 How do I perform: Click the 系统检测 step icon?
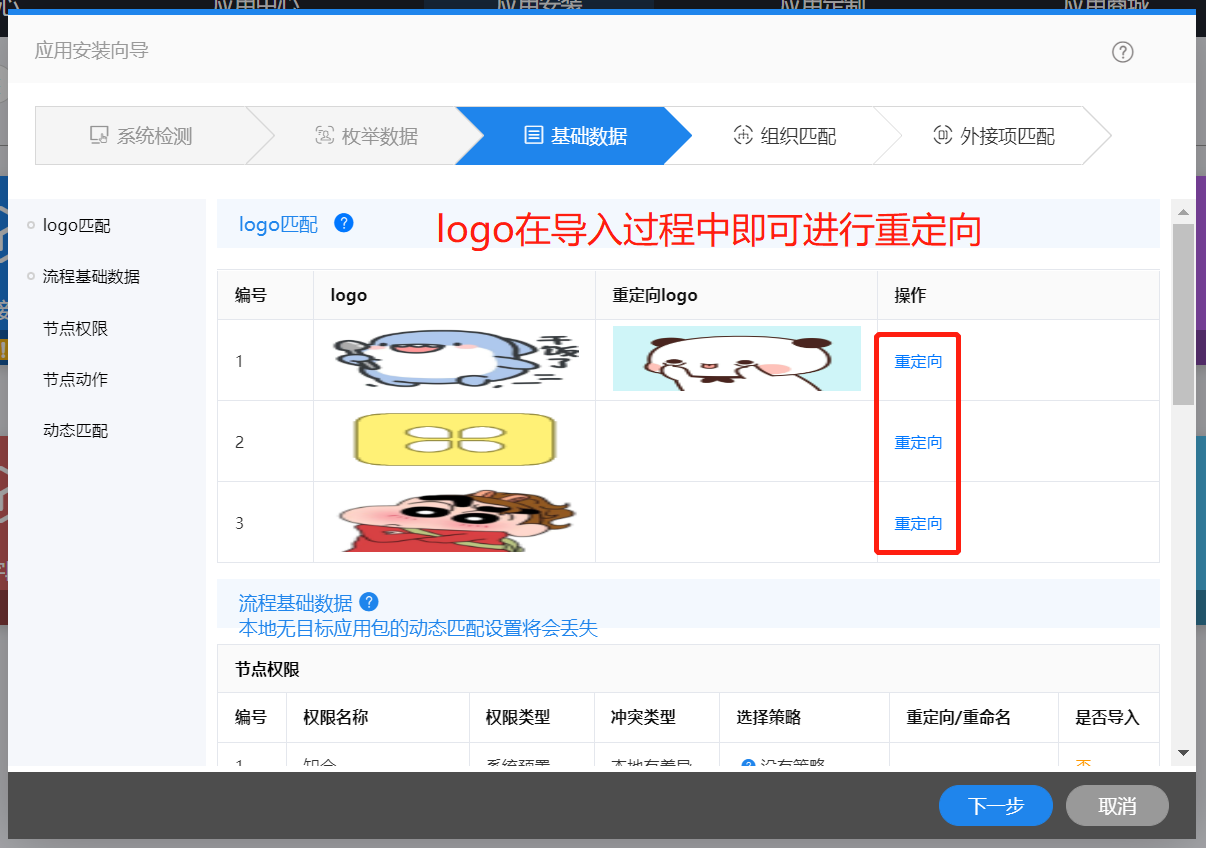[x=98, y=135]
